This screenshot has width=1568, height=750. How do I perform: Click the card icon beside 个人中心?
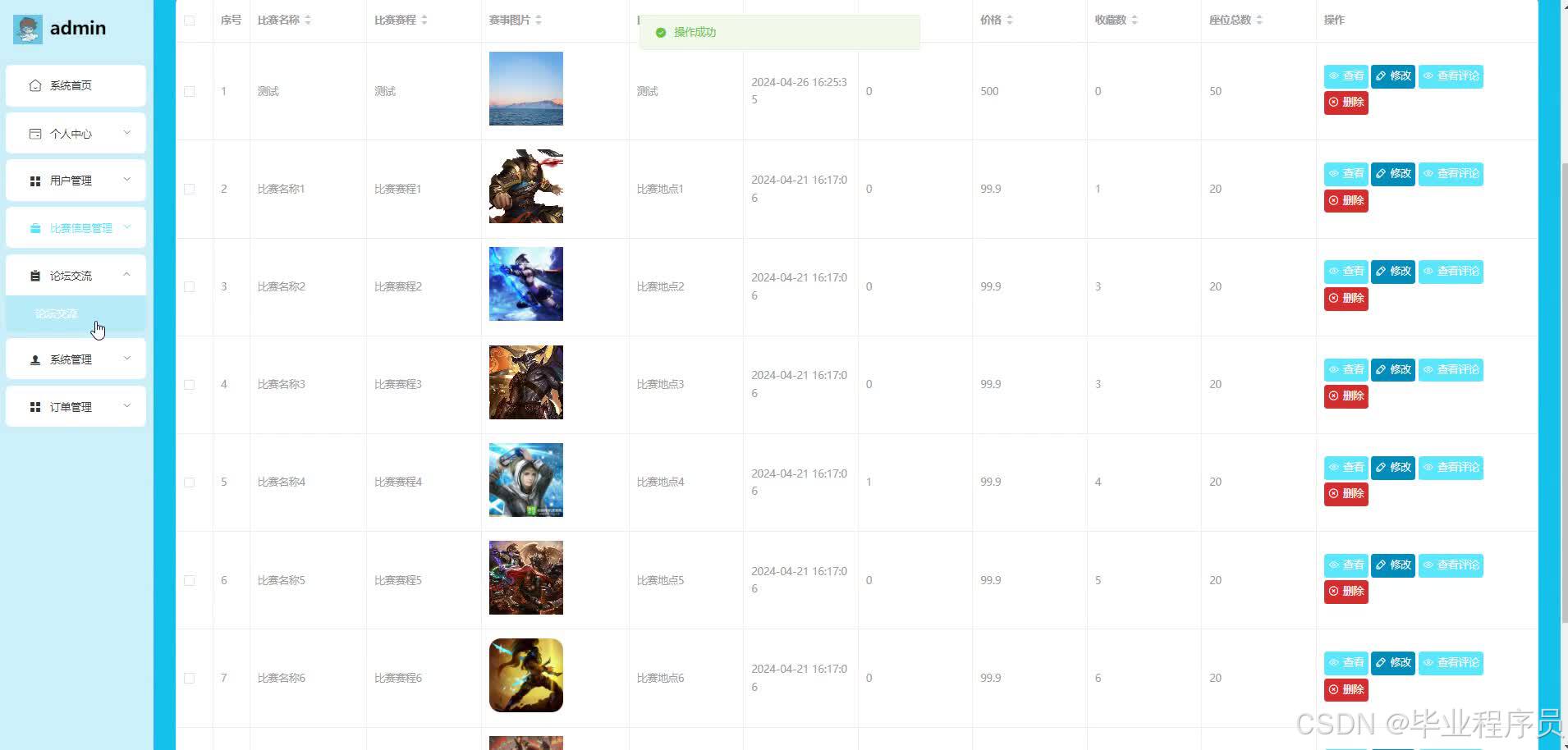click(34, 134)
